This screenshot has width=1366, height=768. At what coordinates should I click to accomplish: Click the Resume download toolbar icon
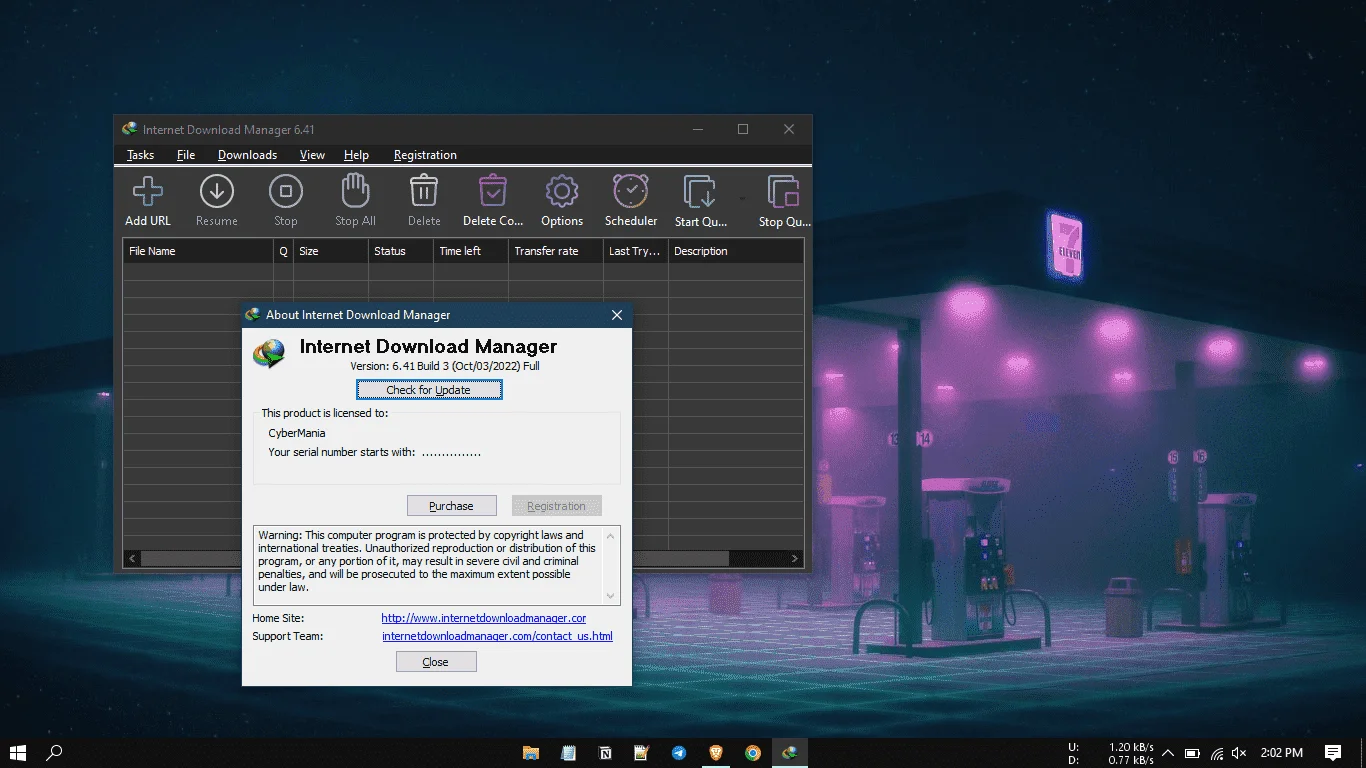[216, 190]
